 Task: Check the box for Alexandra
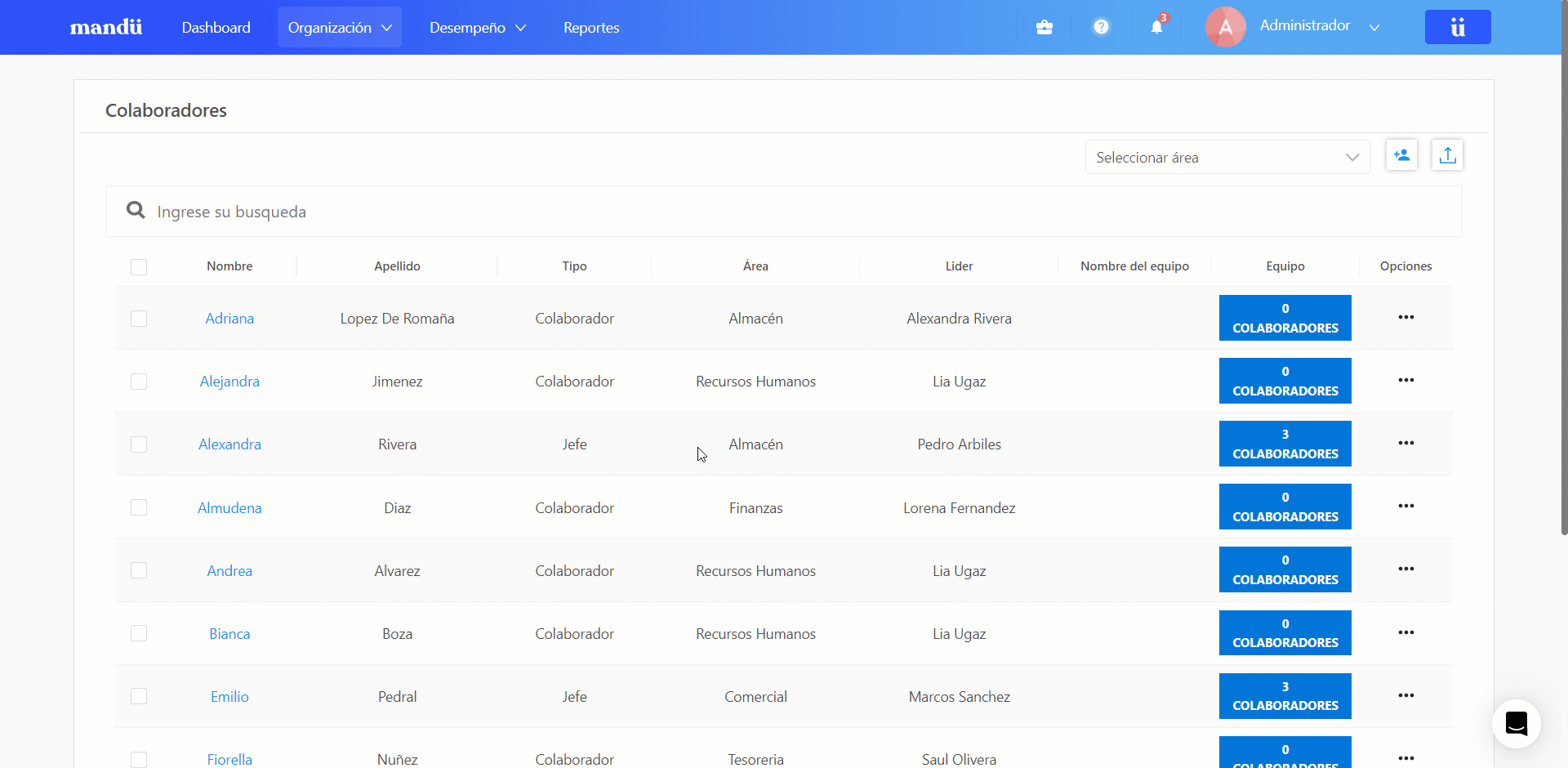click(x=139, y=444)
